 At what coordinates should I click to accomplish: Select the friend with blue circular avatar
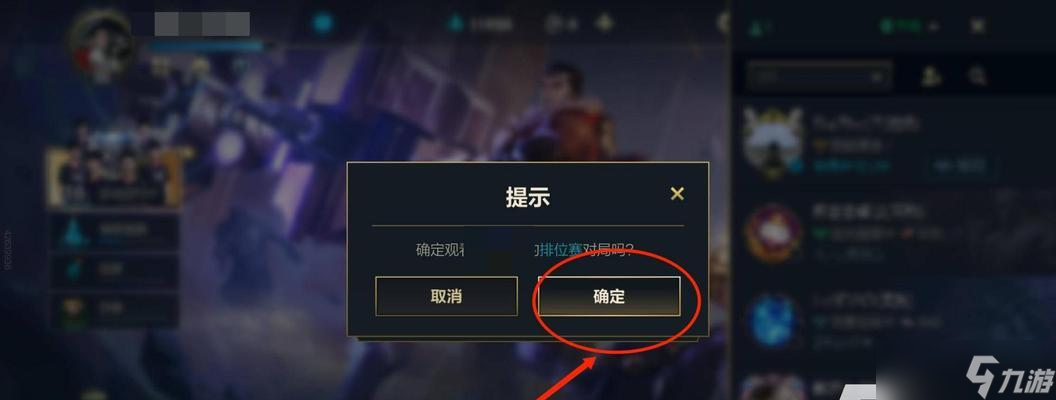(772, 321)
